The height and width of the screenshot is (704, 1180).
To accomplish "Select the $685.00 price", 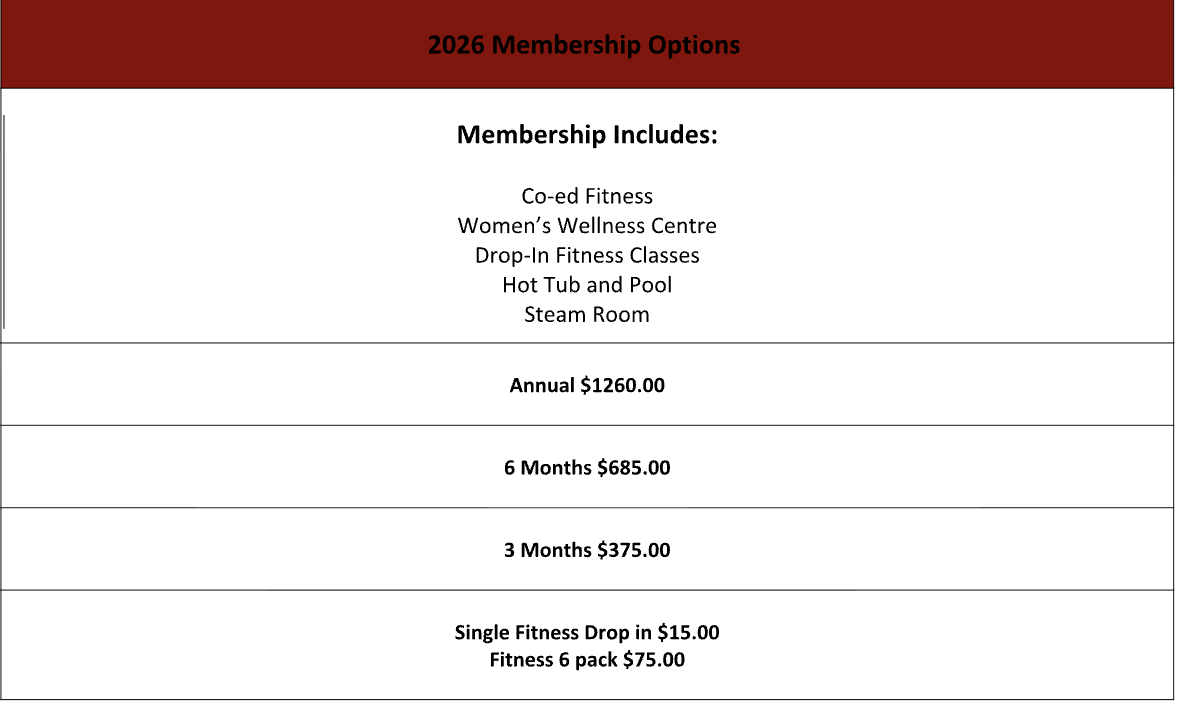I will [x=633, y=467].
